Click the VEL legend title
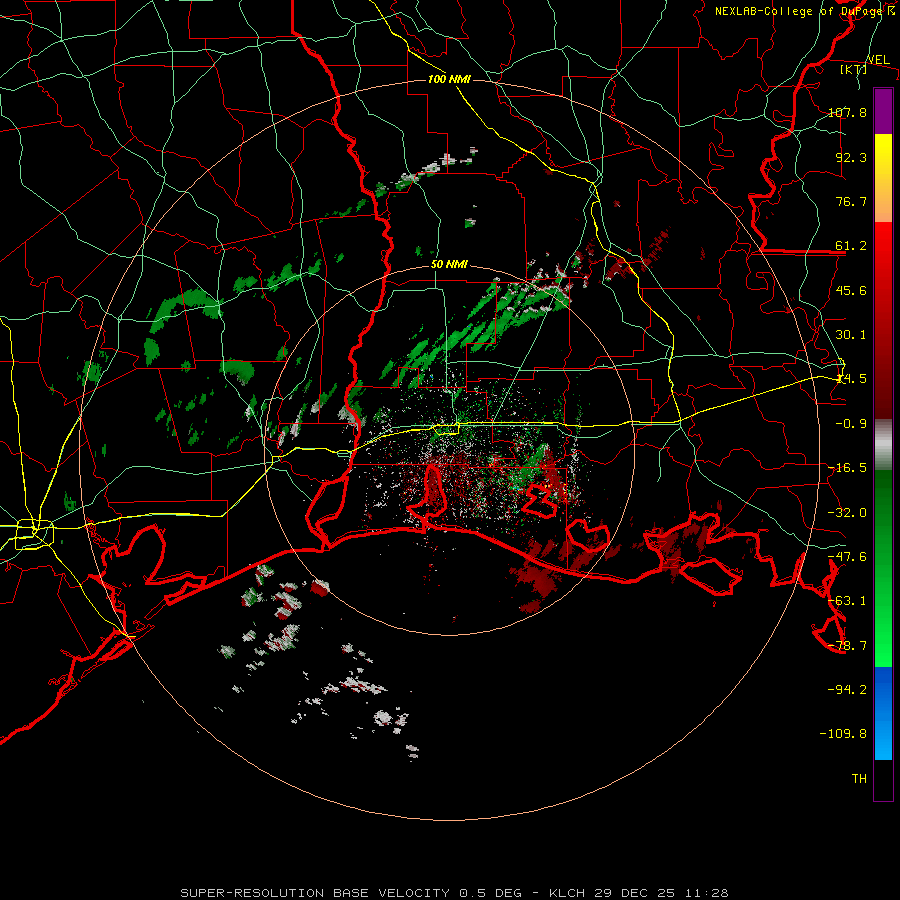Screen dimensions: 900x900 (878, 60)
